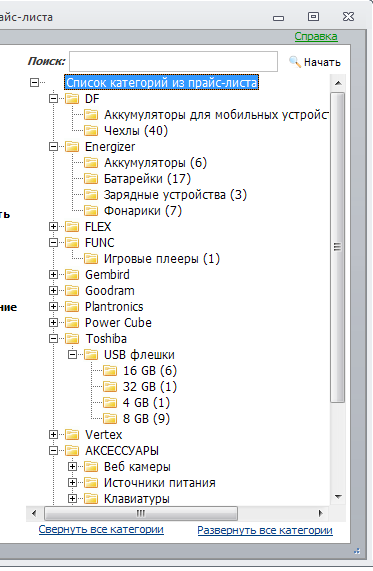373x571 pixels.
Task: Expand the Power Cube category
Action: [53, 323]
